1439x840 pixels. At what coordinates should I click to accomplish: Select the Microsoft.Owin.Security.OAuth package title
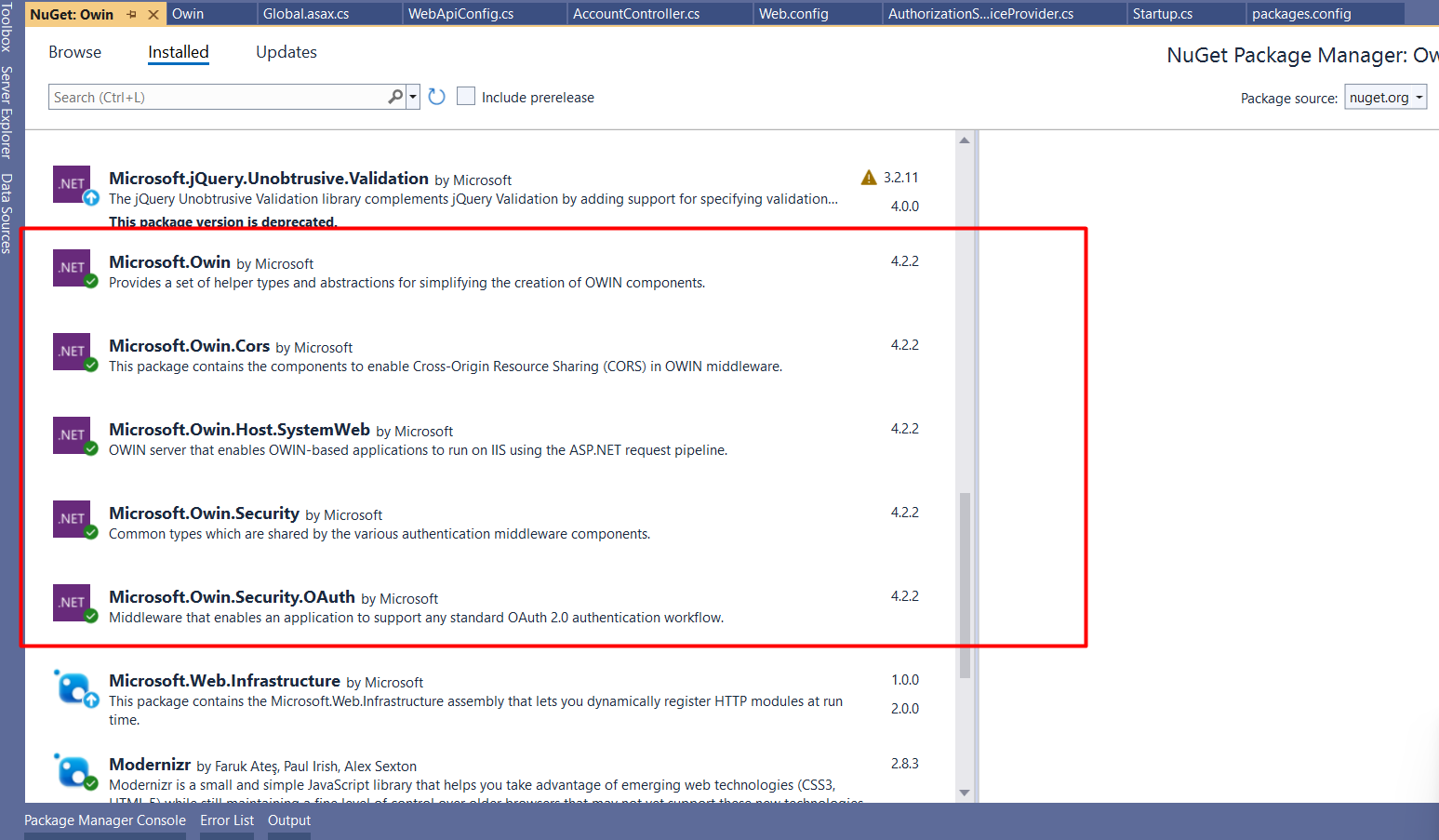(232, 597)
